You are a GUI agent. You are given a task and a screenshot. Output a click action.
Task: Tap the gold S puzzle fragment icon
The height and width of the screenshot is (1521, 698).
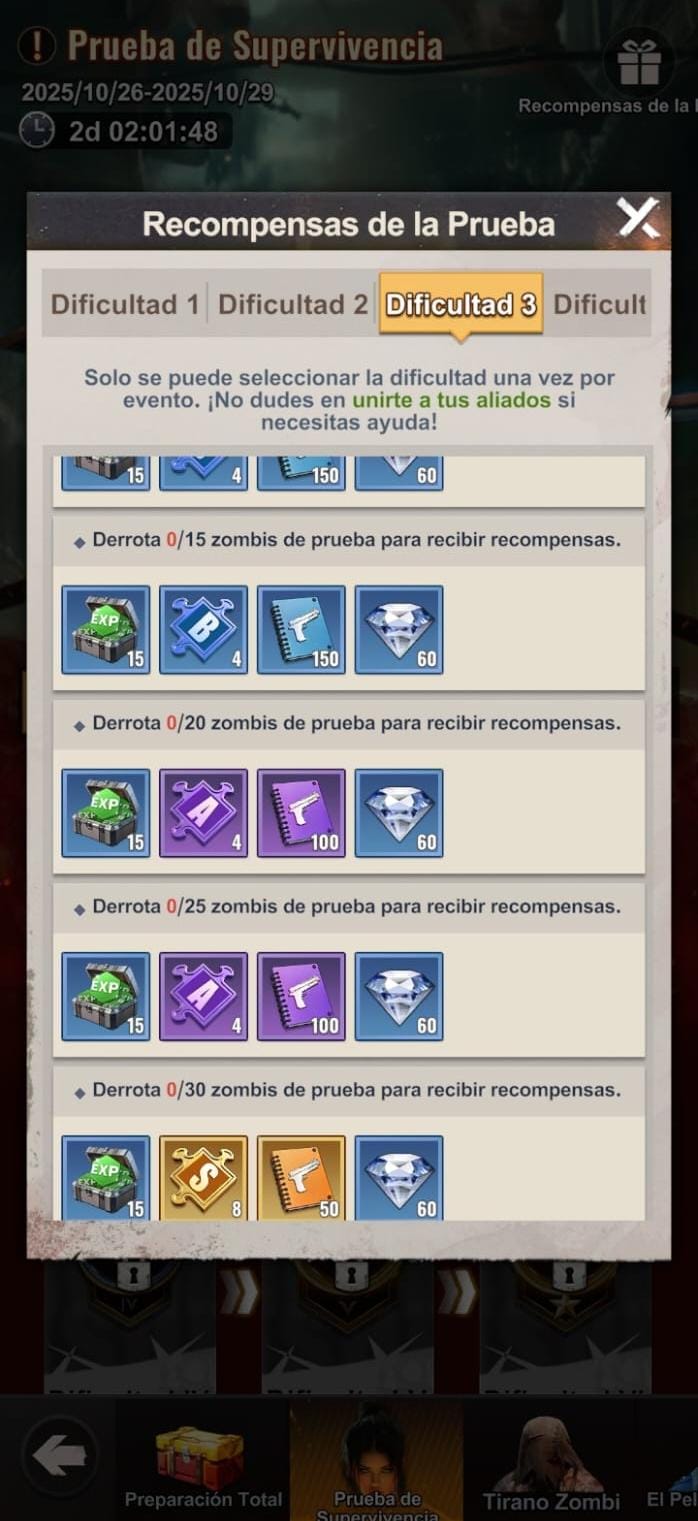tap(204, 1178)
